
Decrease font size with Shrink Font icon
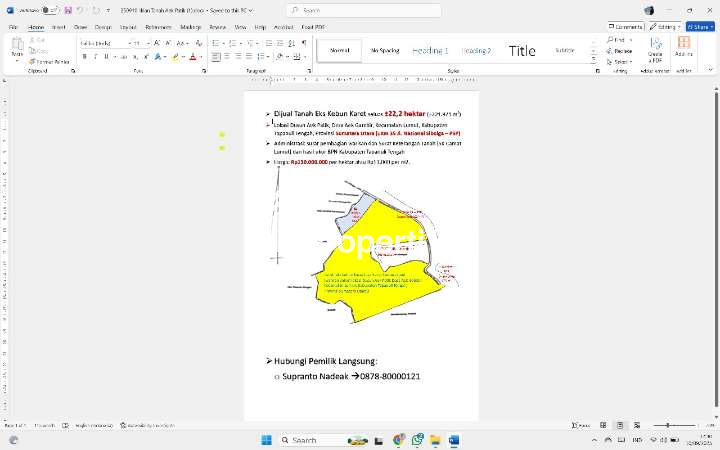tap(168, 43)
